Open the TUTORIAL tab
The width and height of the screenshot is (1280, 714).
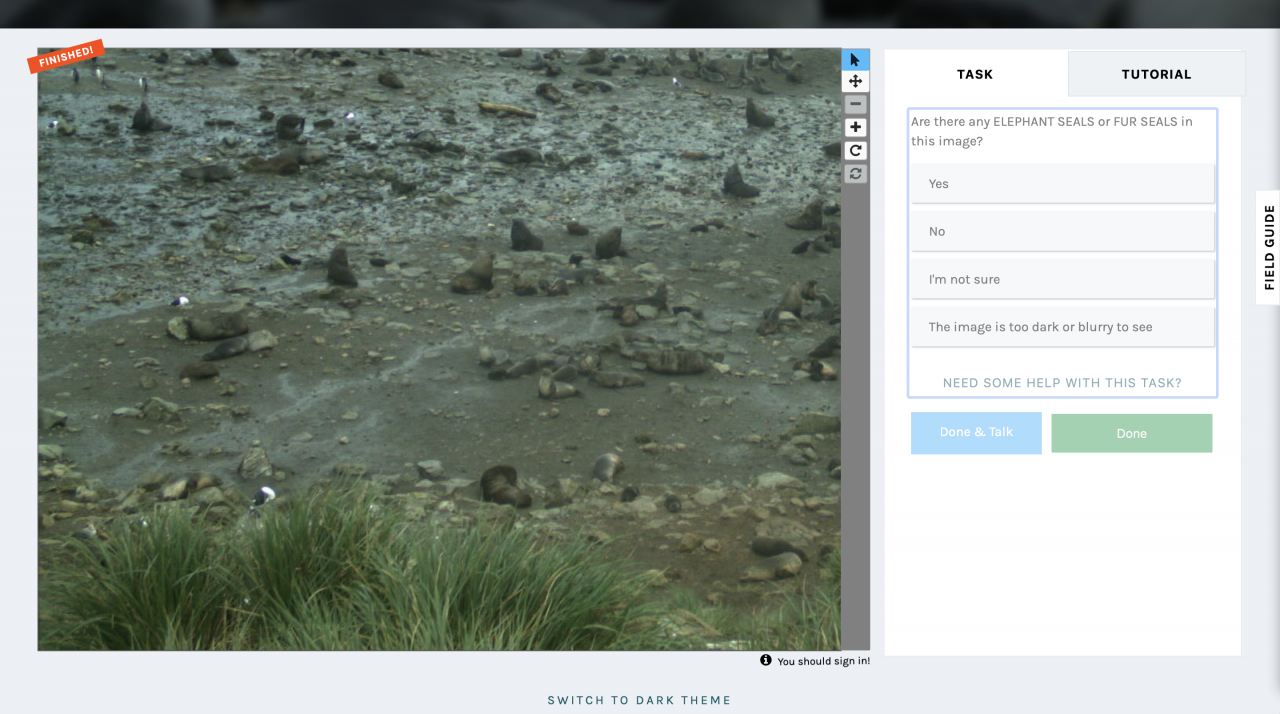pos(1156,74)
